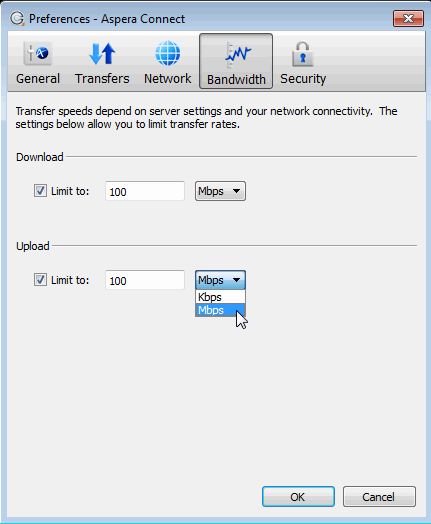The image size is (431, 524).
Task: Switch to the Security tab label
Action: (x=303, y=79)
